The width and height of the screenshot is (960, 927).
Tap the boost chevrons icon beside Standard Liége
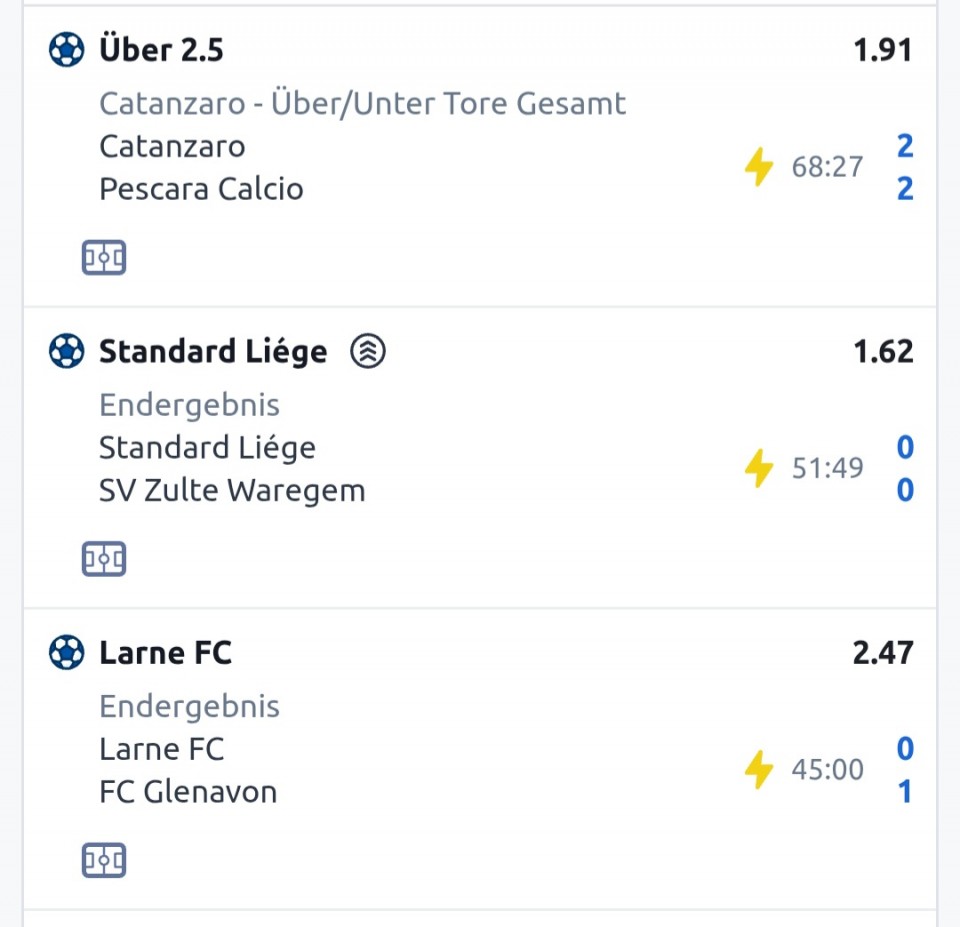368,351
